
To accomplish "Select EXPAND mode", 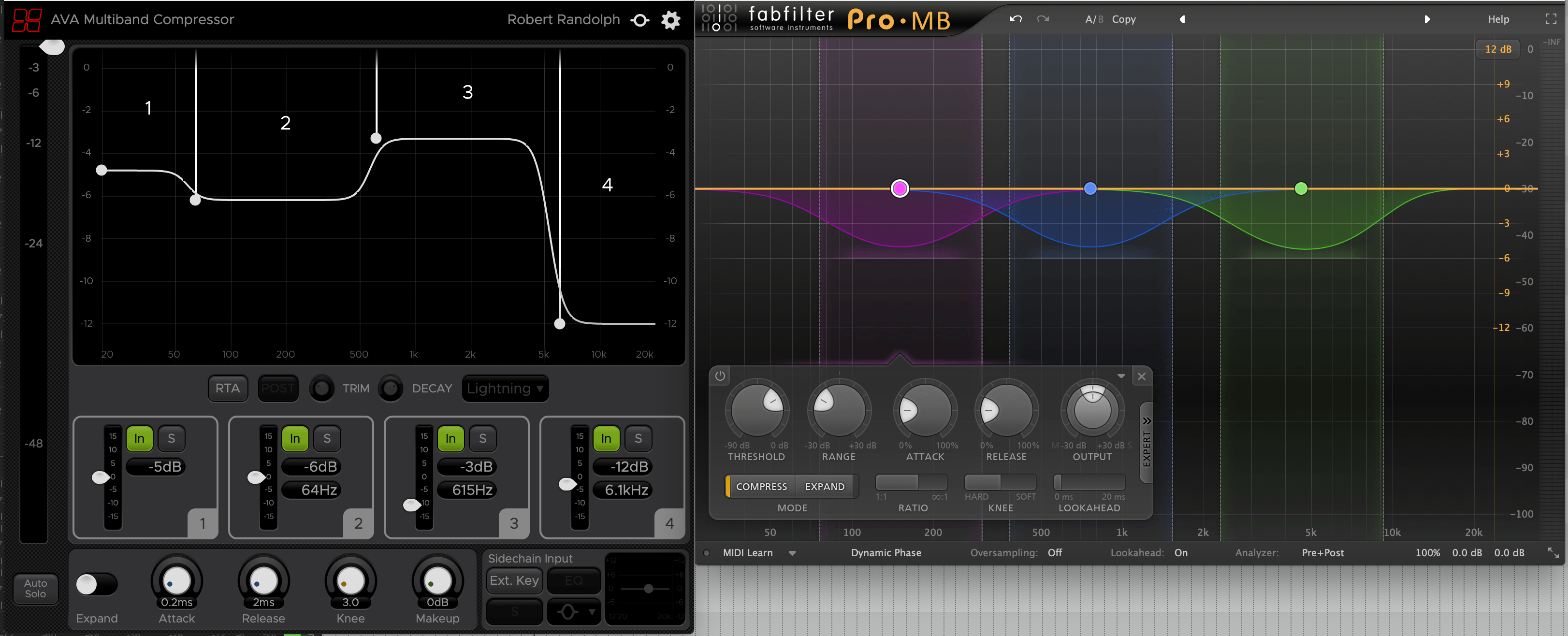I will (824, 486).
